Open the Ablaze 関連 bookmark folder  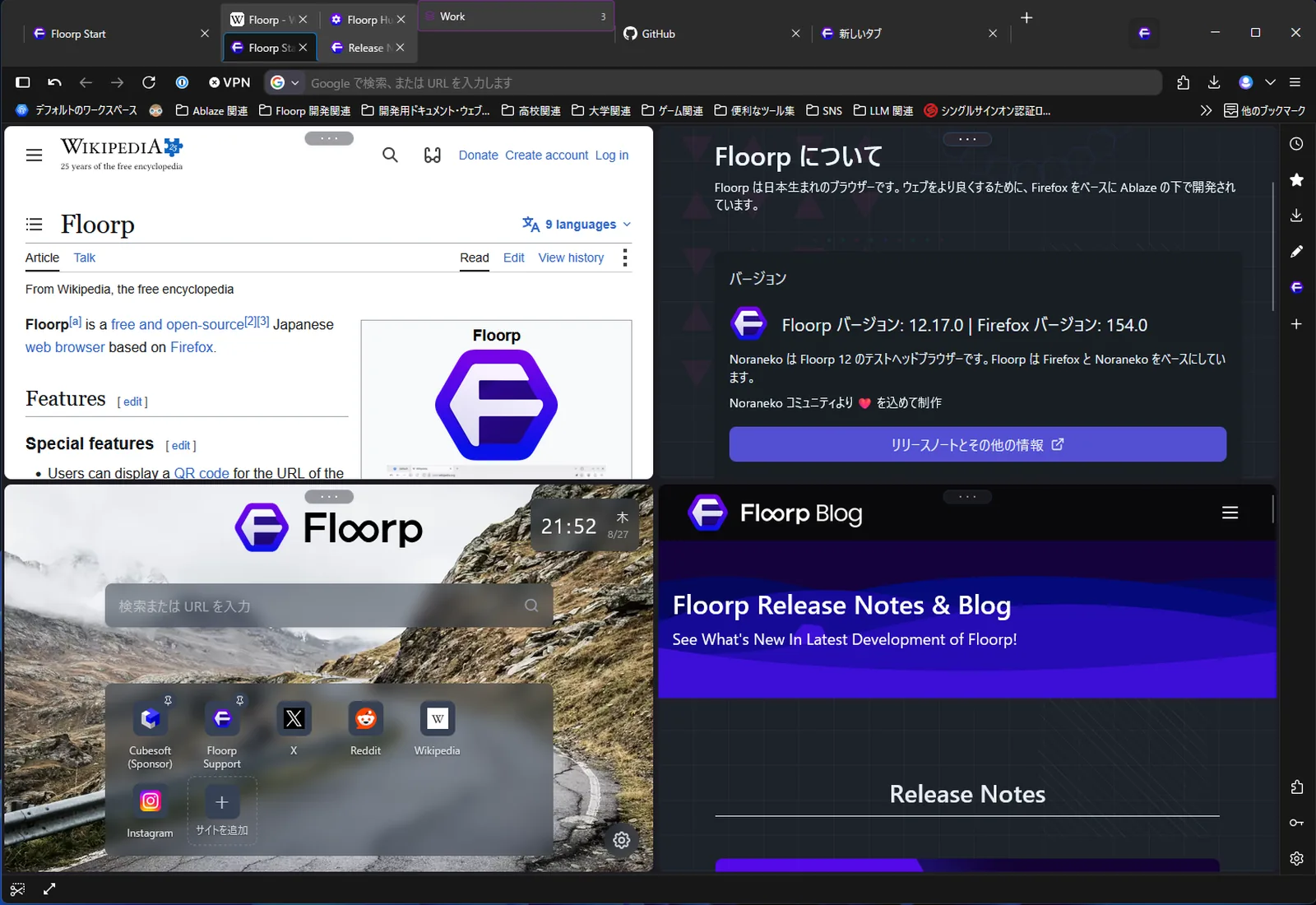pos(211,110)
